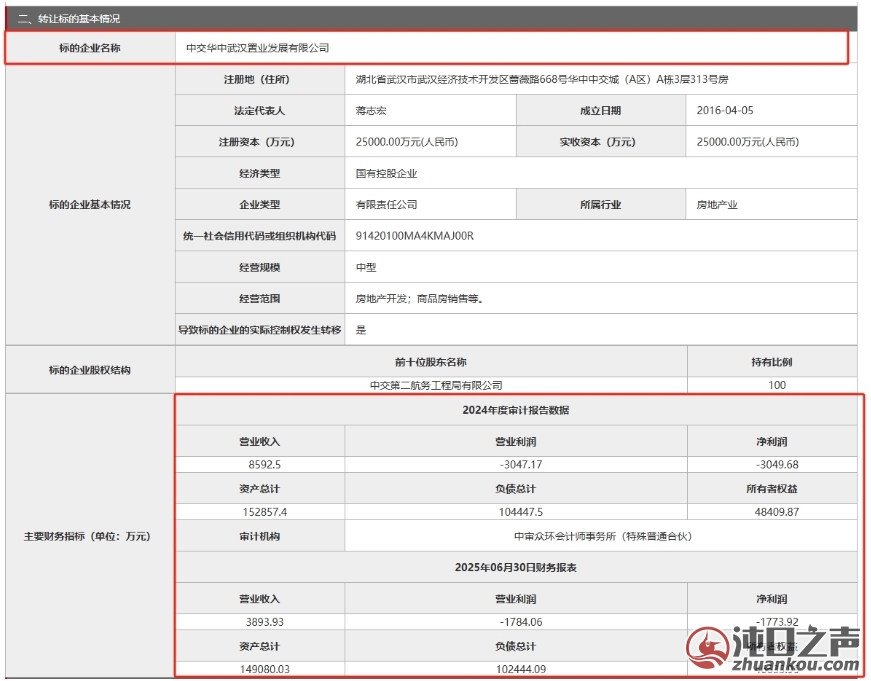This screenshot has height=681, width=871.
Task: Click the 2024年度审计报告数据 heading
Action: (x=516, y=410)
